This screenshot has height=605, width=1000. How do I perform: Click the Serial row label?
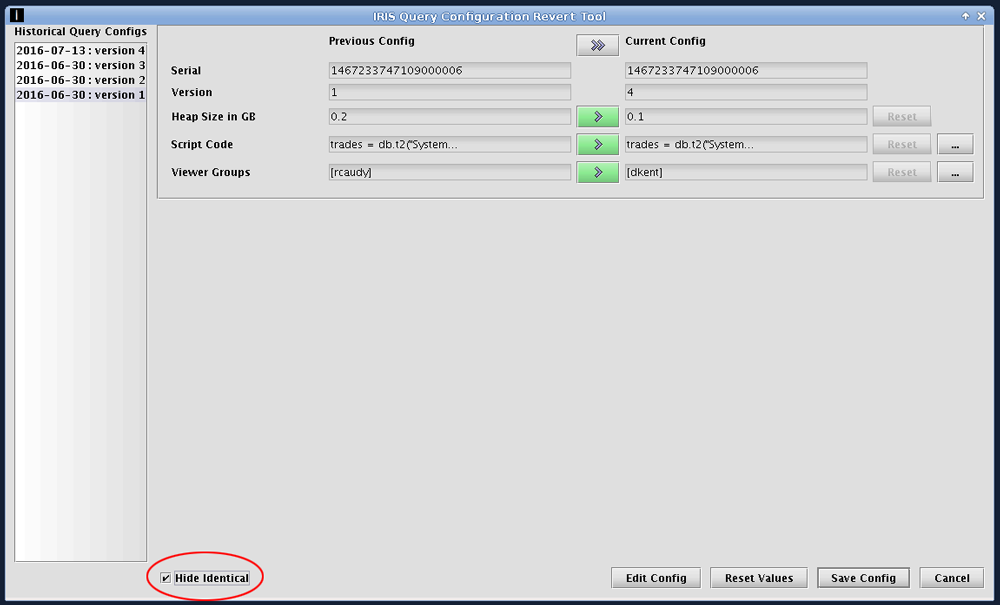click(x=186, y=71)
